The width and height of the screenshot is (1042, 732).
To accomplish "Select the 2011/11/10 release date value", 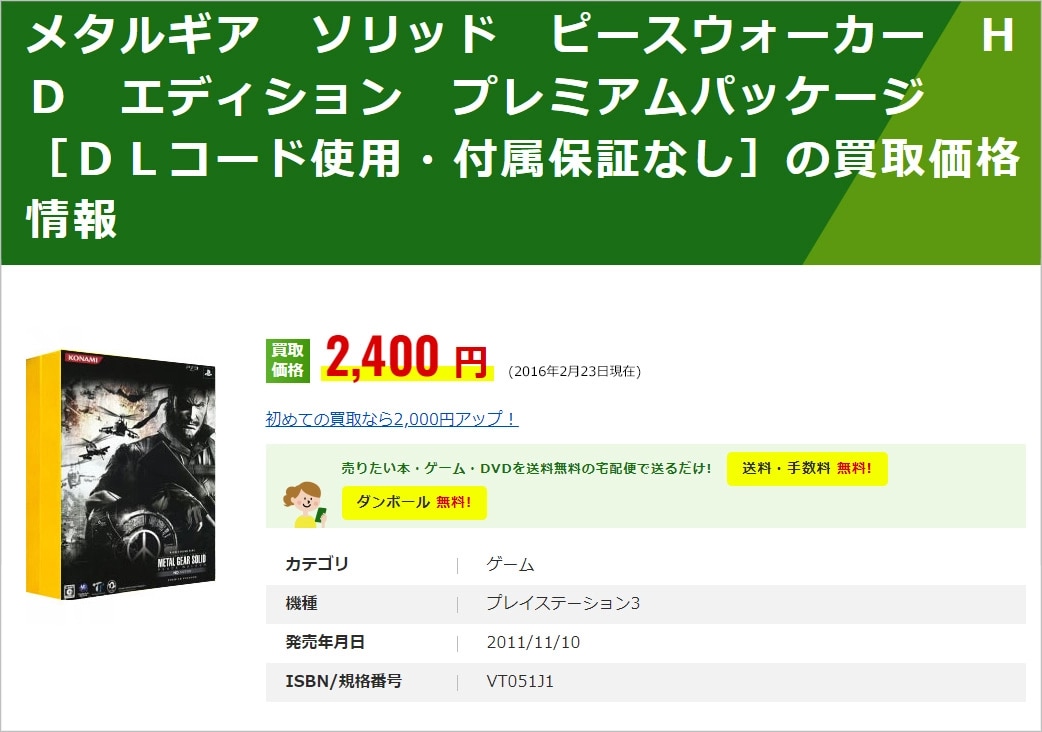I will click(x=533, y=642).
